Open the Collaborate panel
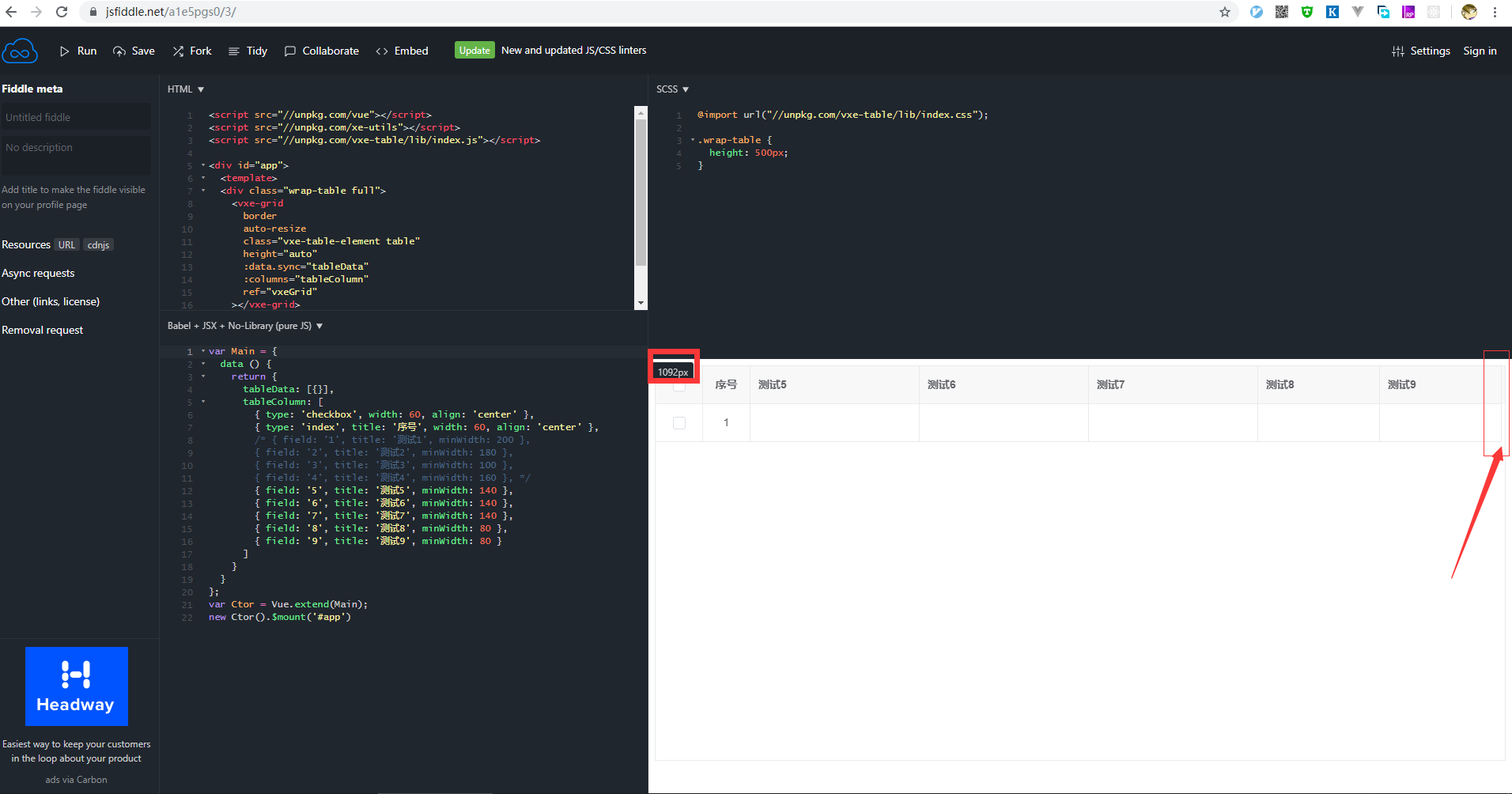 coord(321,51)
